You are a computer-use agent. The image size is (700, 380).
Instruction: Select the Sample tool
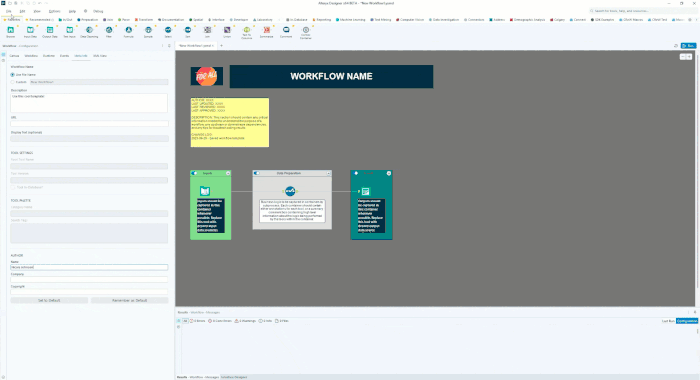(148, 32)
